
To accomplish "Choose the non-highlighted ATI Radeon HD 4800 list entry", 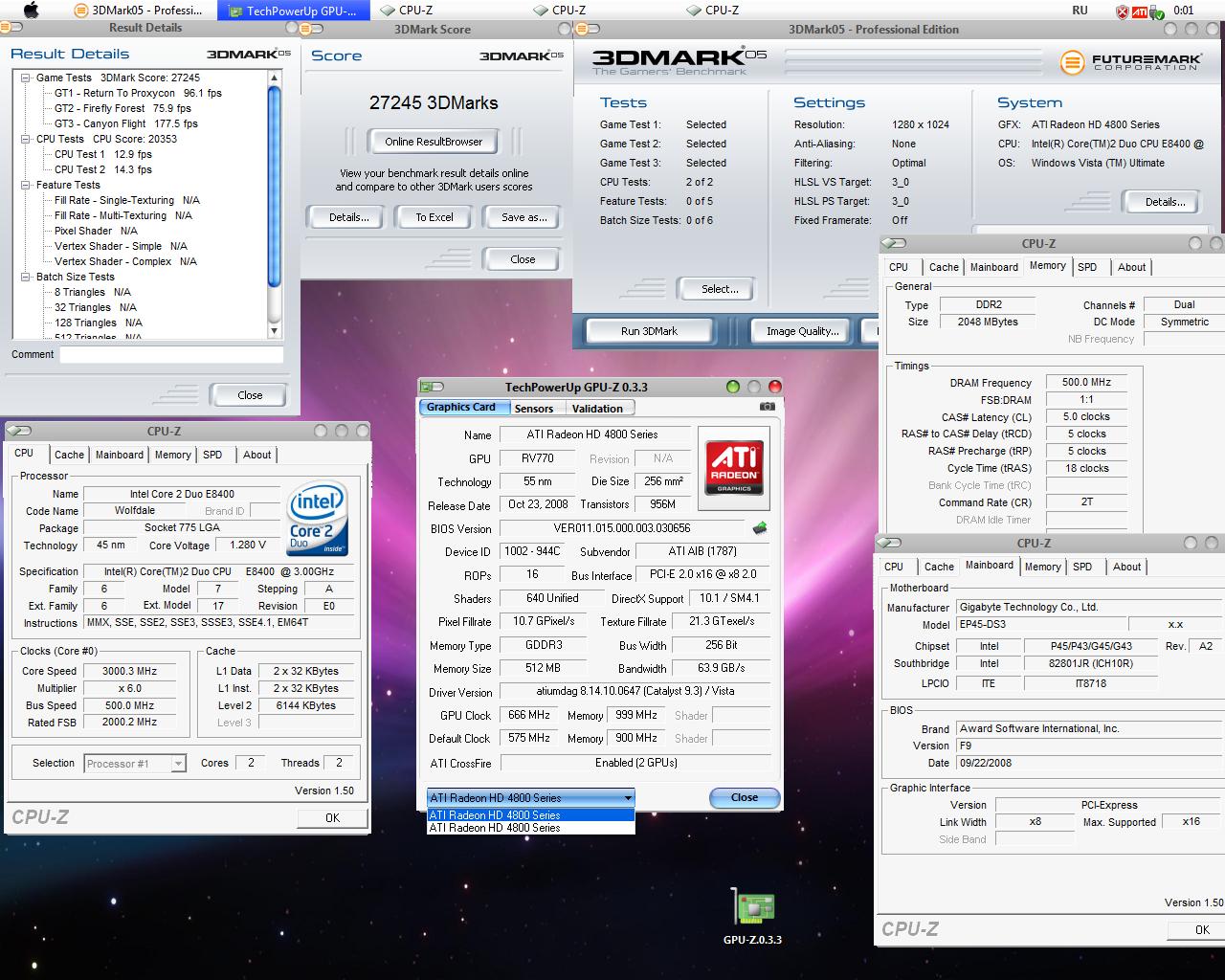I will [530, 828].
